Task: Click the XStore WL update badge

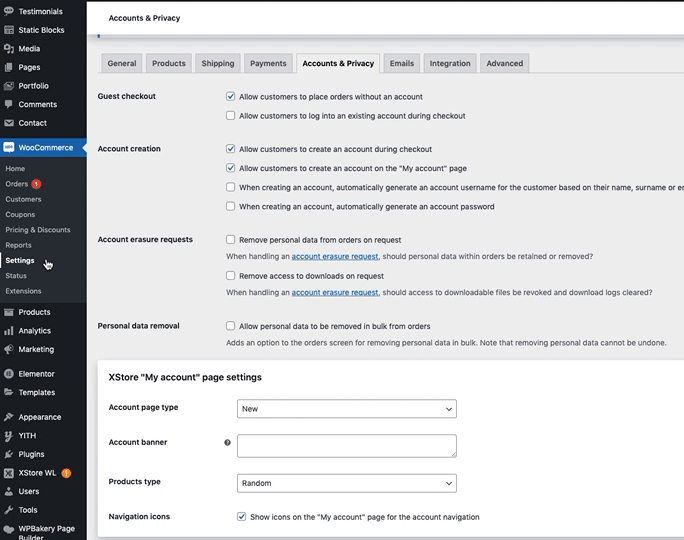Action: tap(66, 473)
